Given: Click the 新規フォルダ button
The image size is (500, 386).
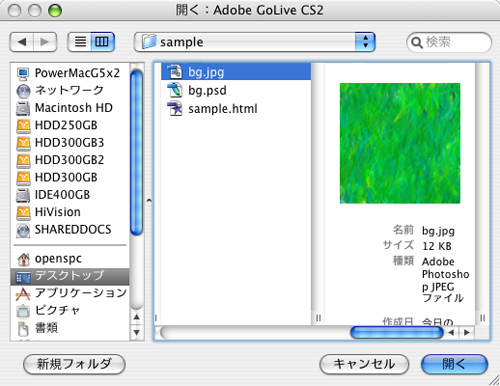Looking at the screenshot, I should click(x=74, y=364).
